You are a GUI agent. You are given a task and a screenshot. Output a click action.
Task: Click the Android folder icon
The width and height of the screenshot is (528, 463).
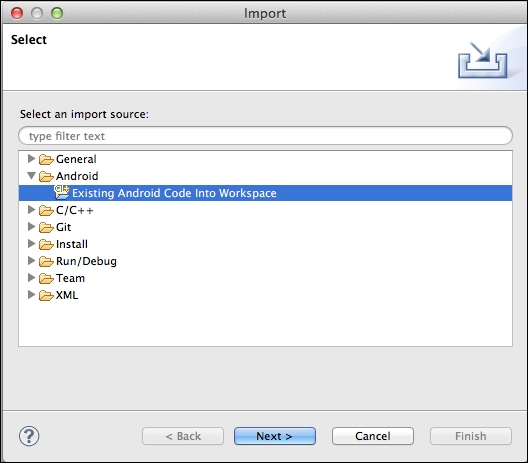[46, 176]
